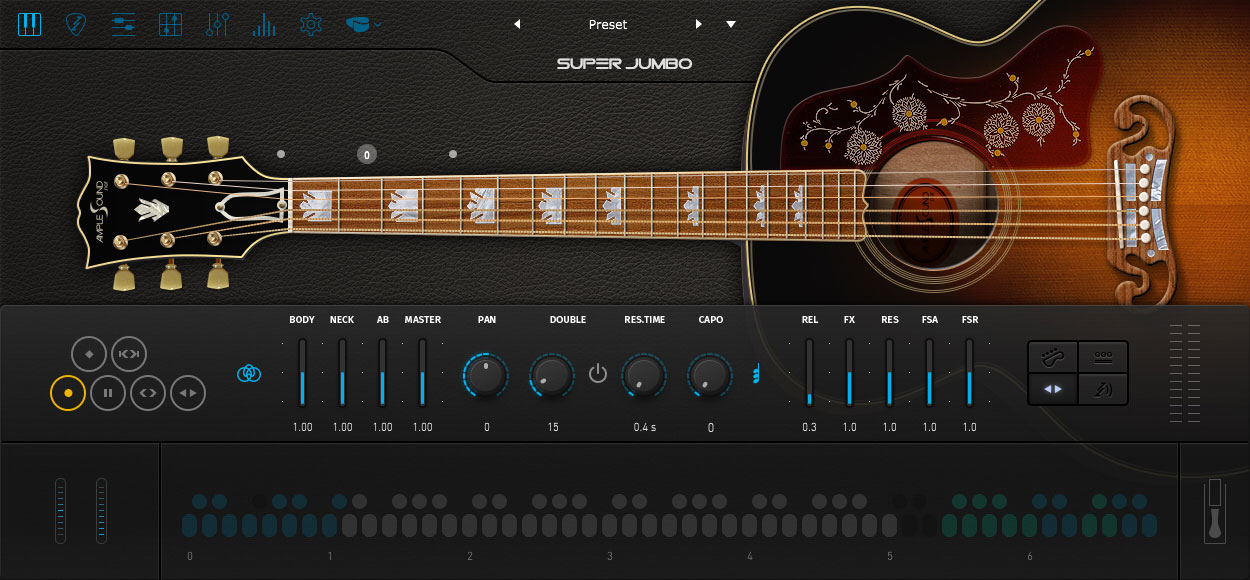The height and width of the screenshot is (580, 1250).
Task: Toggle the angle-brackets circular button
Action: (148, 393)
